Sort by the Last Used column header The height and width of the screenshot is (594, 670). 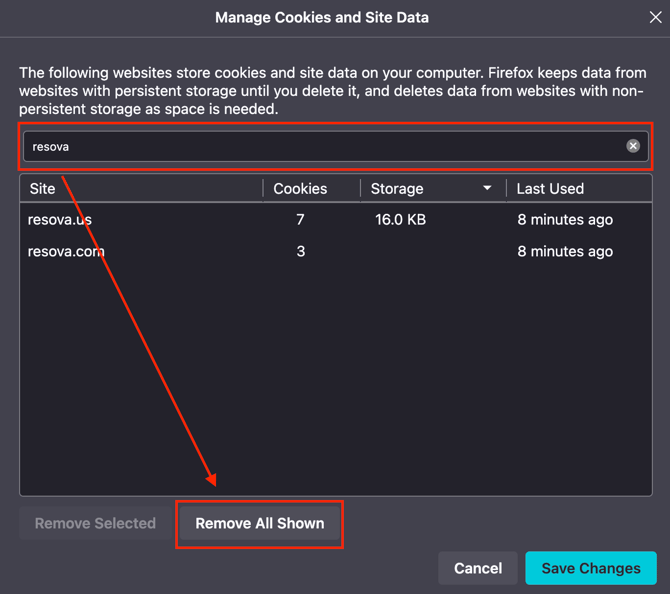(579, 188)
